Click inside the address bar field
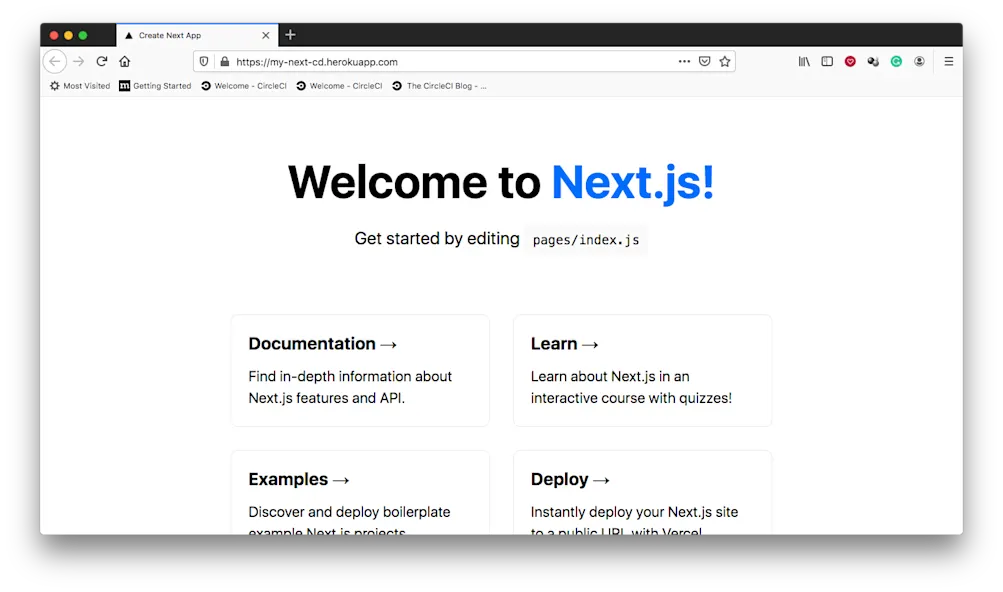 (450, 61)
